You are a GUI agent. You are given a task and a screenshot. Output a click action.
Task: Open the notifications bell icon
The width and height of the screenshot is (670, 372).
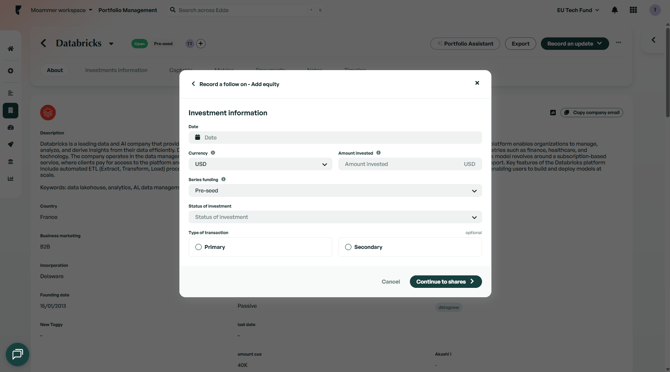(x=614, y=10)
